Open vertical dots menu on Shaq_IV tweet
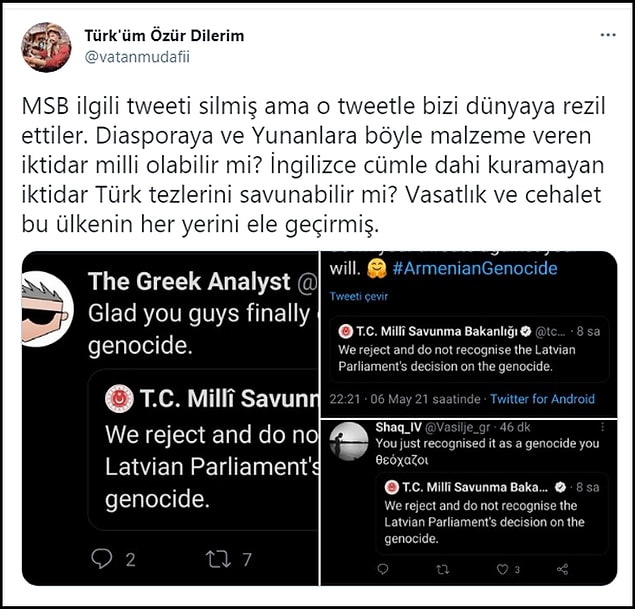This screenshot has height=609, width=635. (603, 427)
